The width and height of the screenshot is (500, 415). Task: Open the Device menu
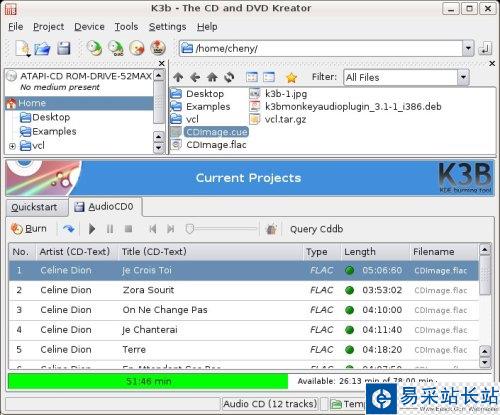(x=89, y=27)
